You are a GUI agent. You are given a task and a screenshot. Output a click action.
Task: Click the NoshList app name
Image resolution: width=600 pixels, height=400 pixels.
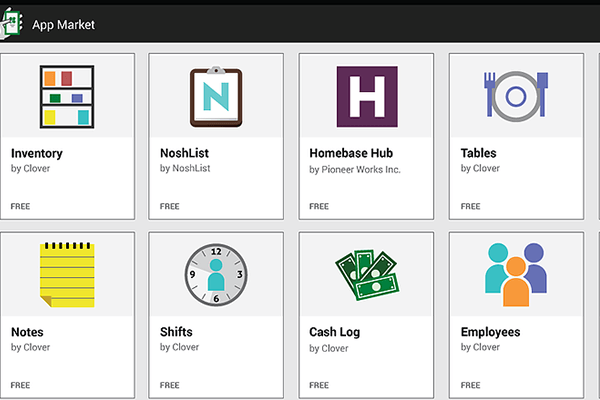click(x=184, y=153)
